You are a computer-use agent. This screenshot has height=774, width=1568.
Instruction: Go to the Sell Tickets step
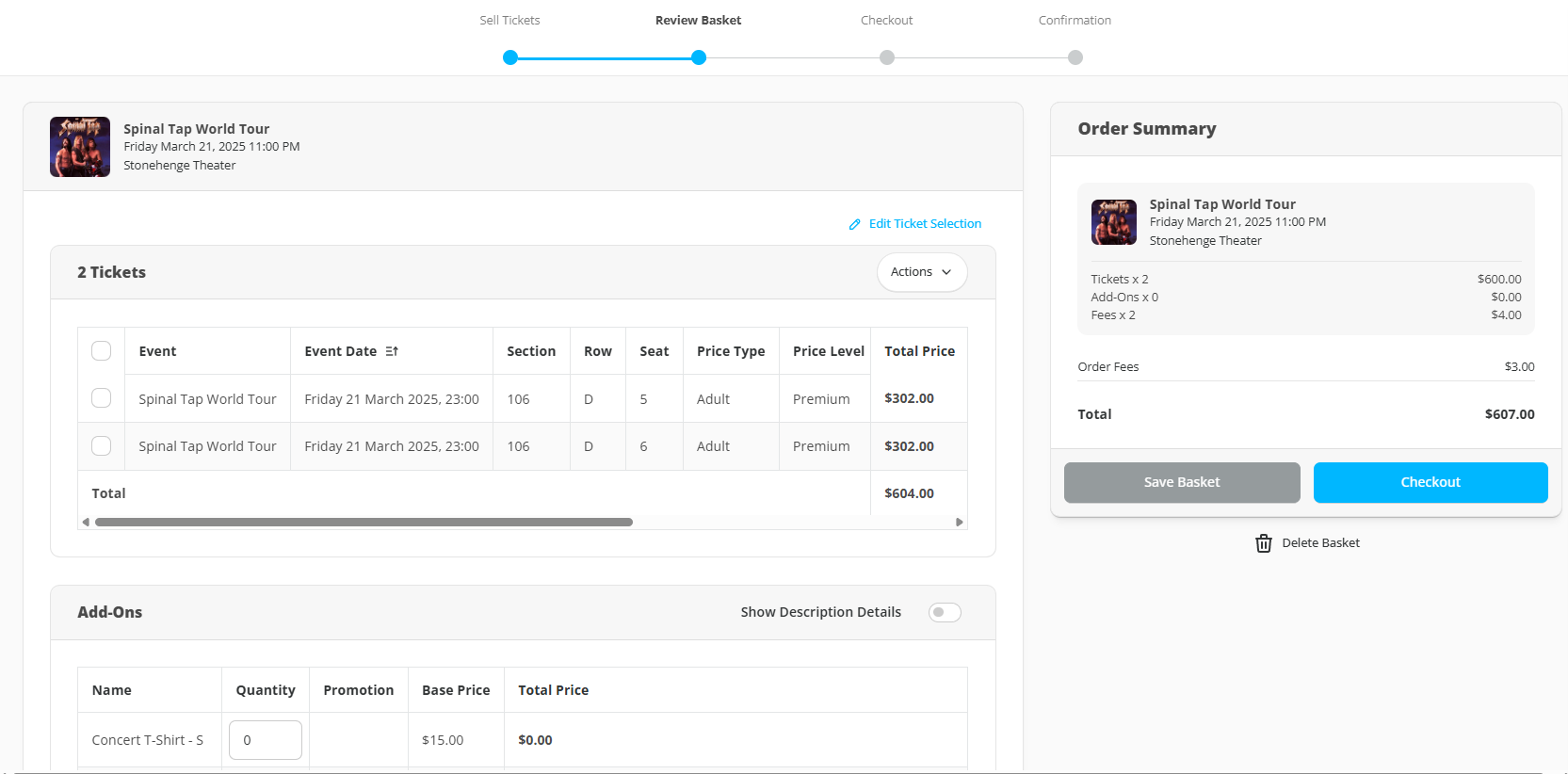click(509, 21)
